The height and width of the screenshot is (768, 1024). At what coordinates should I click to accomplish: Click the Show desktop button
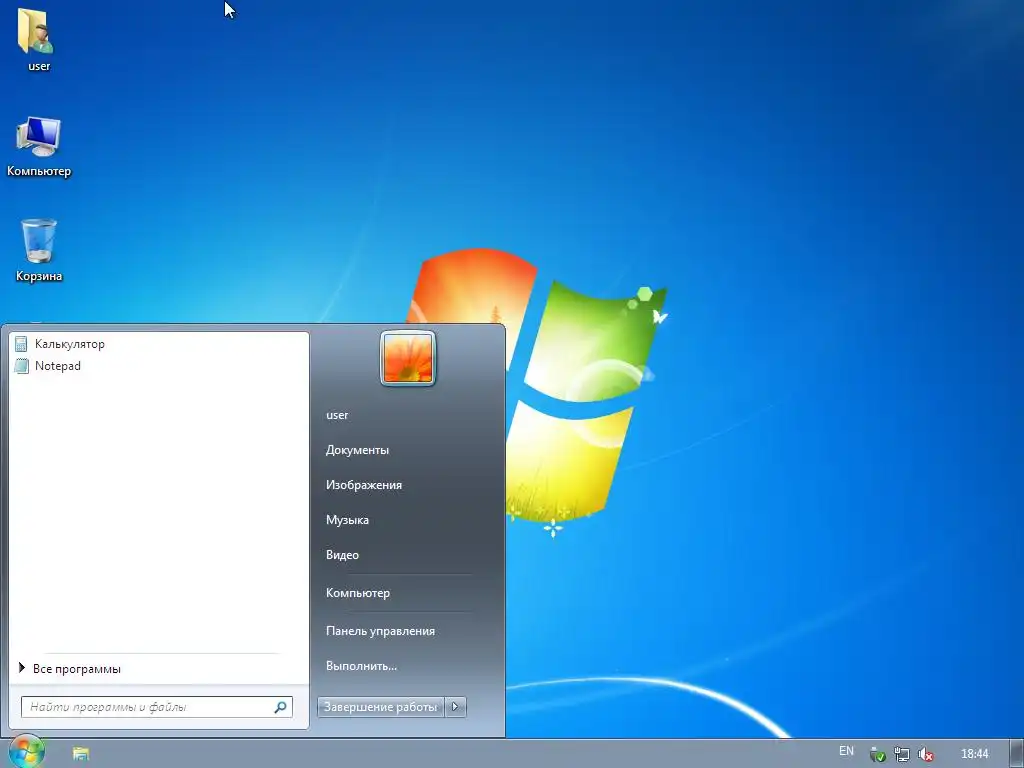pyautogui.click(x=1017, y=754)
